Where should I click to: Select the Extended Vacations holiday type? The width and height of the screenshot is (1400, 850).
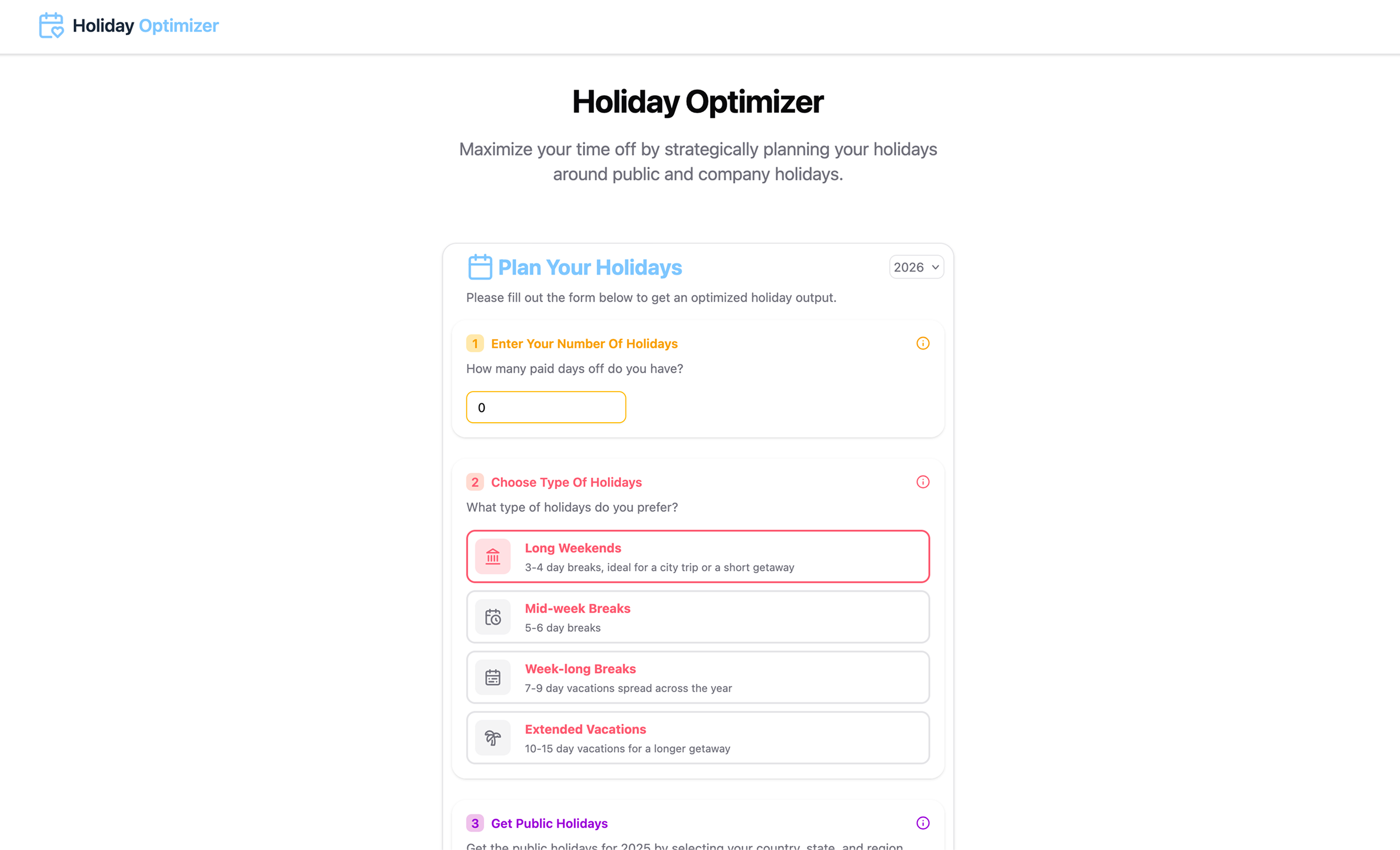point(697,737)
